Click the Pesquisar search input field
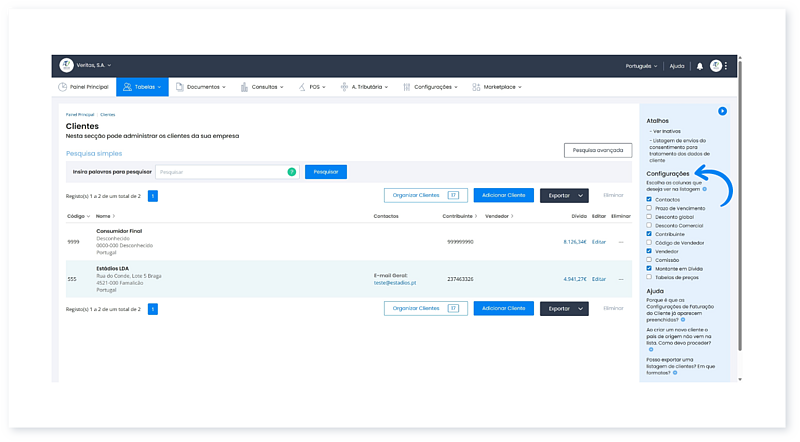The height and width of the screenshot is (442, 800). coord(220,172)
